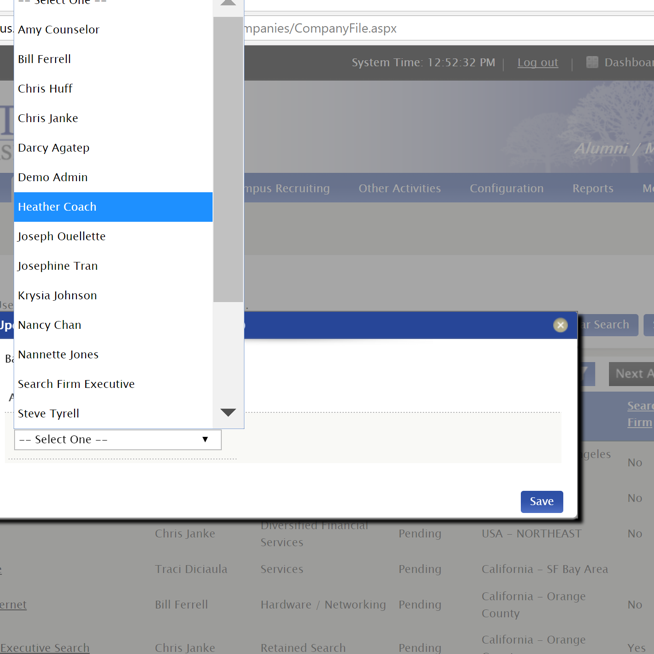Select Joseph Ouellette option

coord(113,236)
